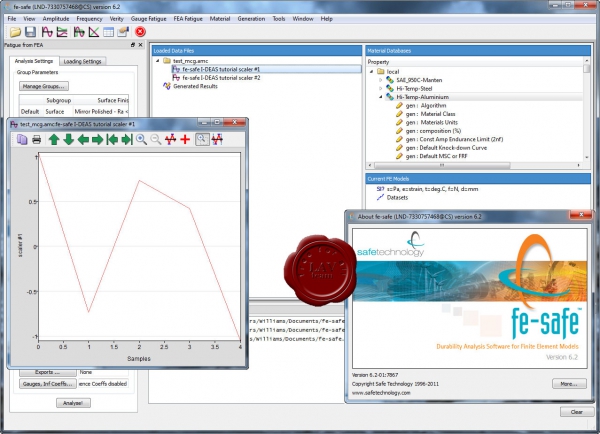
Task: Collapse the local database folder
Action: point(371,72)
